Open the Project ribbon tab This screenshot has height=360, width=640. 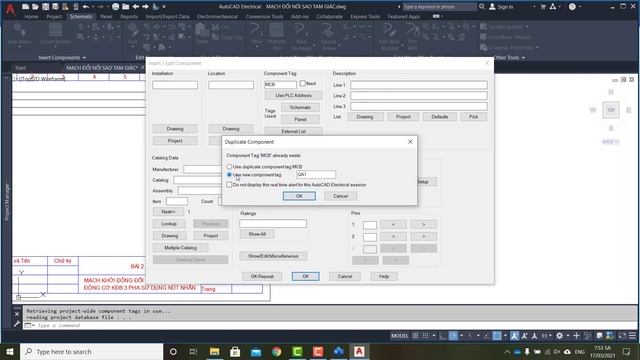[54, 17]
